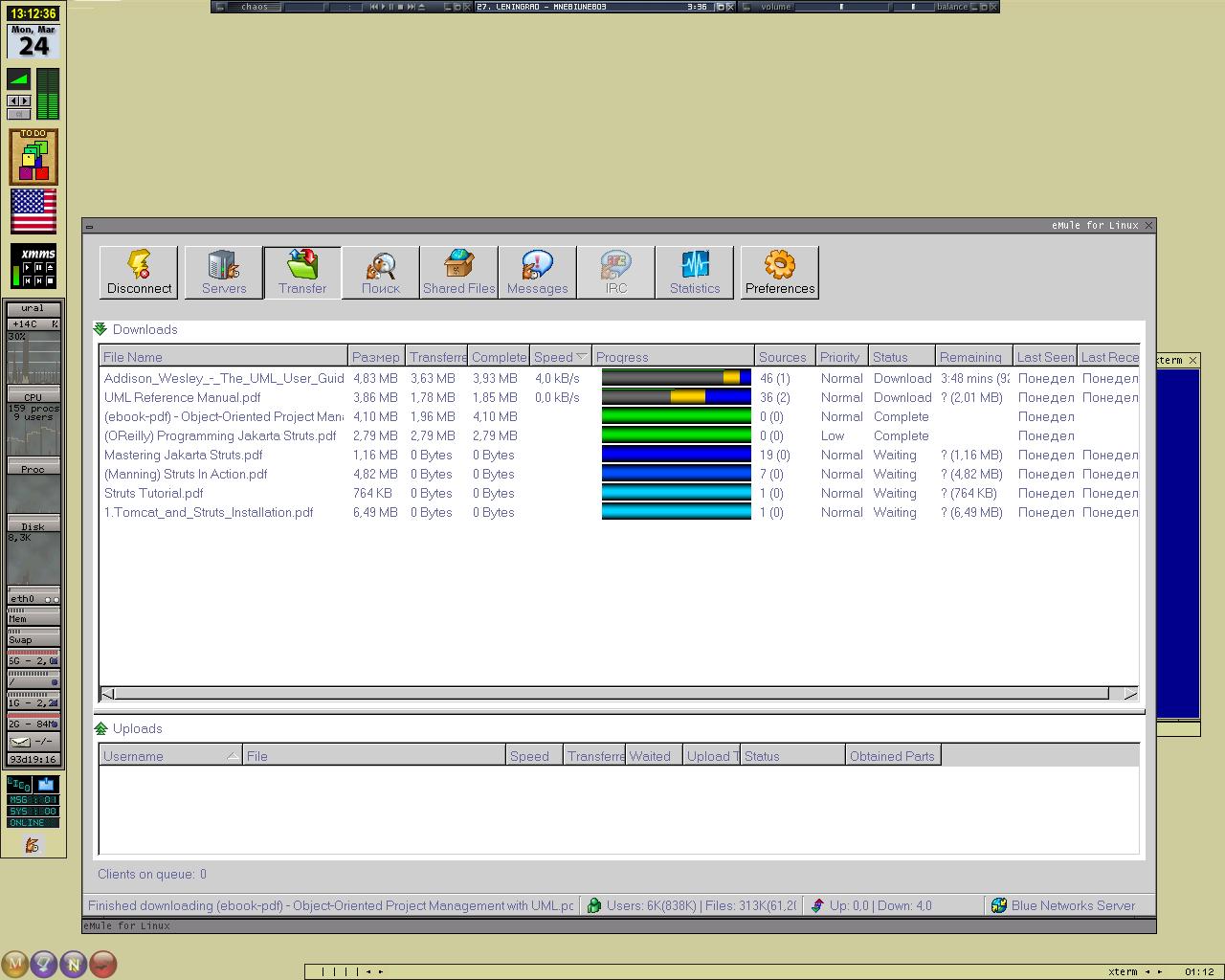The height and width of the screenshot is (980, 1225).
Task: Open the IRC view
Action: point(616,273)
